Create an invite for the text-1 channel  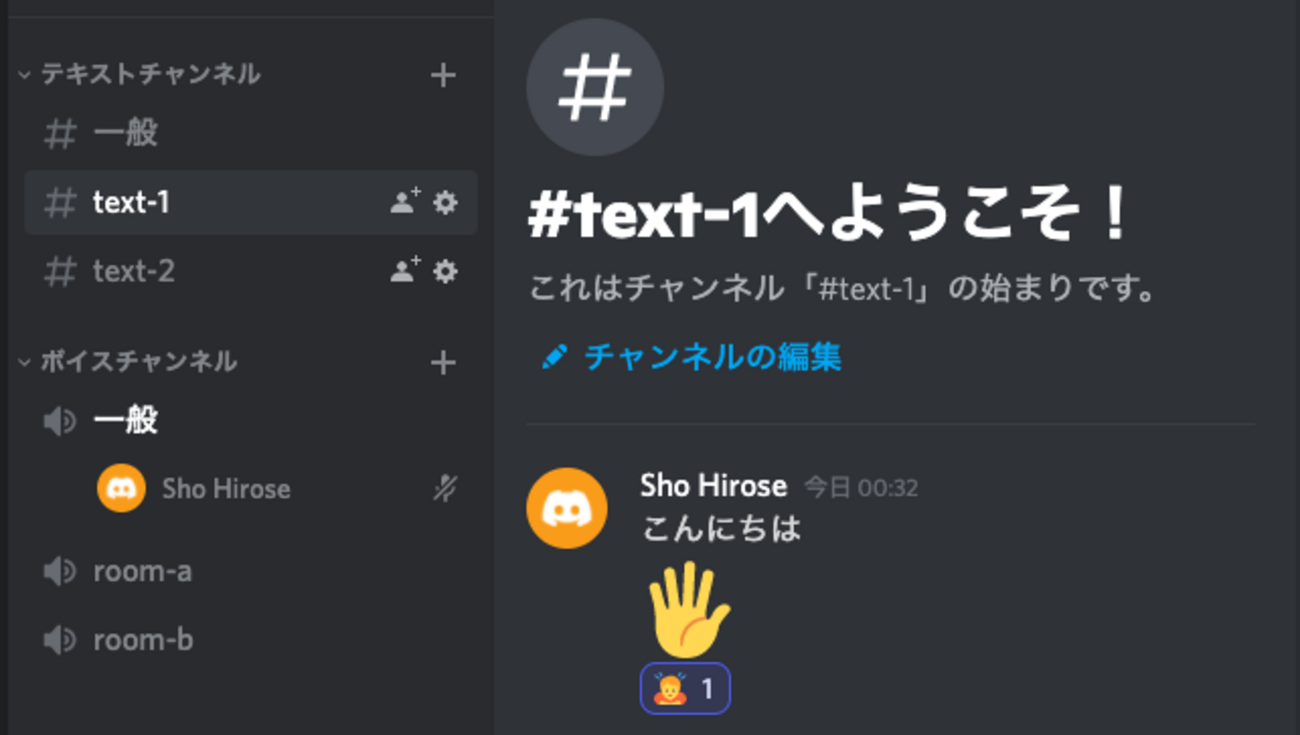point(402,203)
